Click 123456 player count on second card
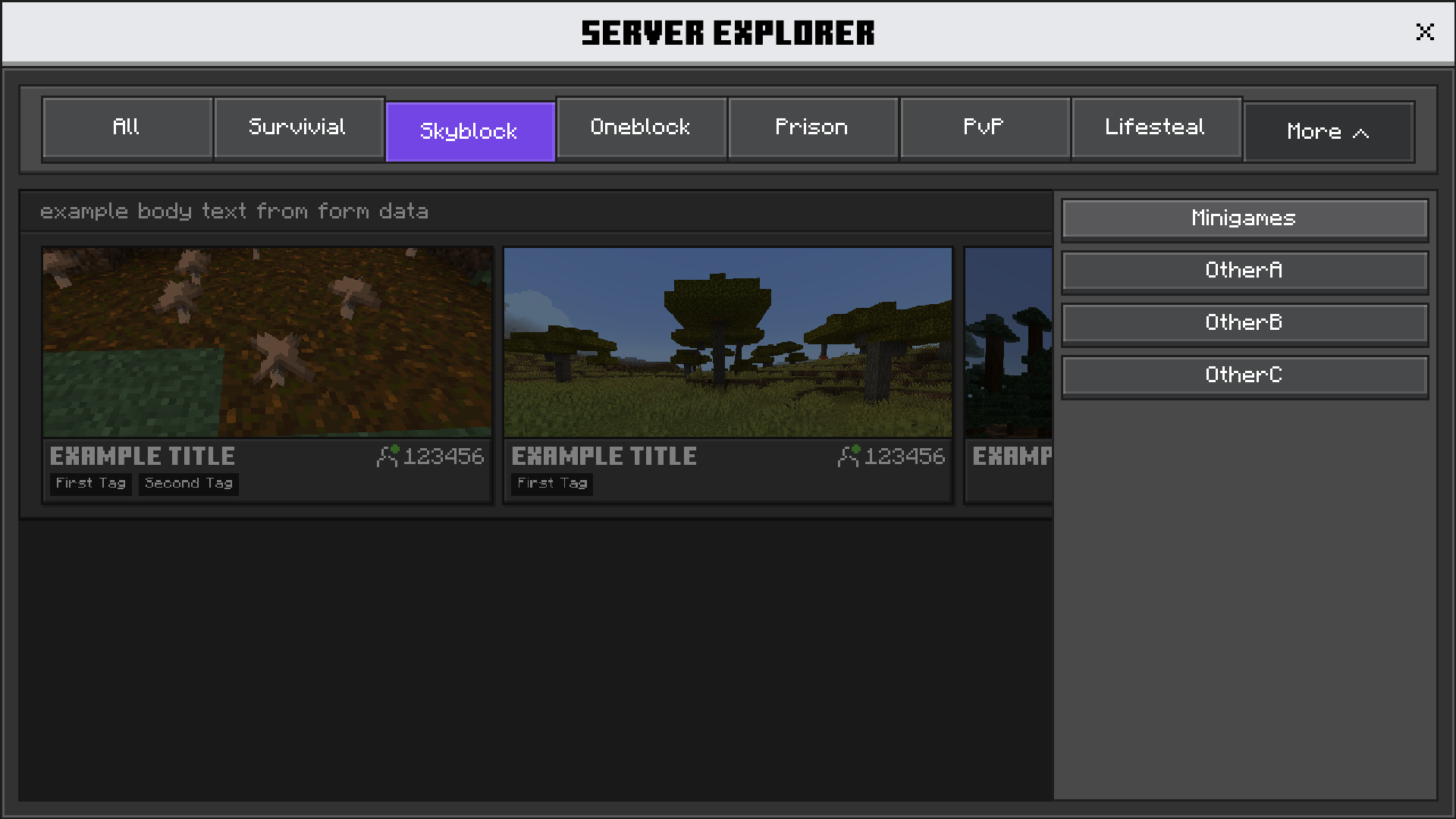Screen dimensions: 1456x819 pos(905,457)
